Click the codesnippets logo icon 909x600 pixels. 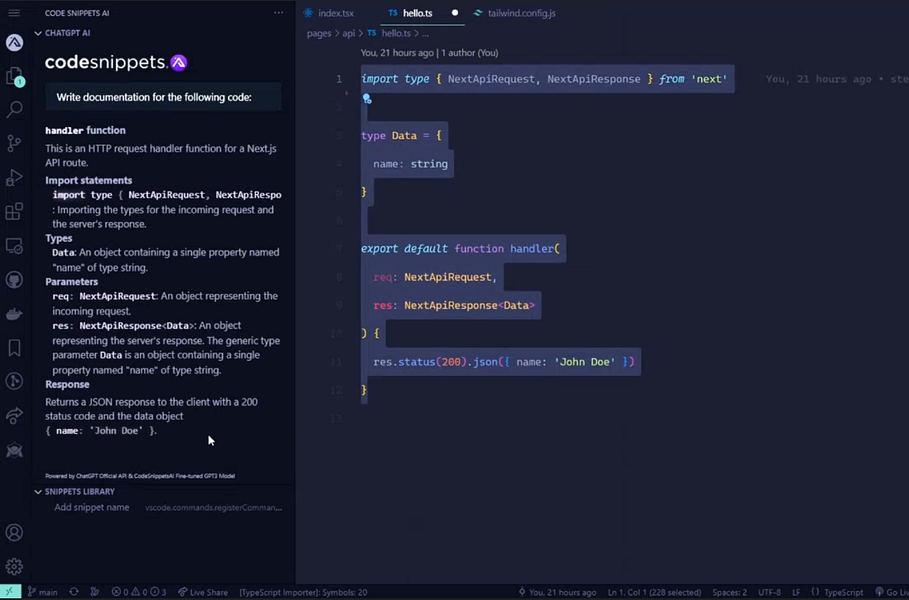click(x=179, y=62)
